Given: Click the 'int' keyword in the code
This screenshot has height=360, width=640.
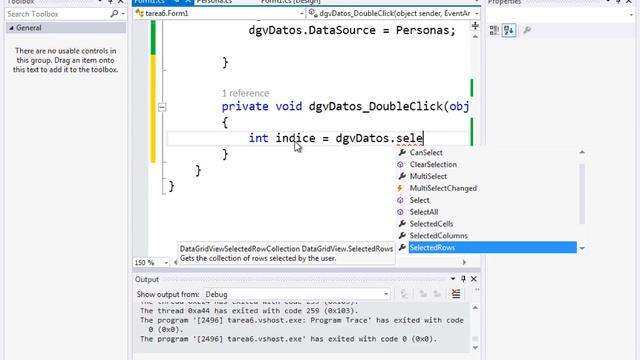Looking at the screenshot, I should tap(259, 138).
